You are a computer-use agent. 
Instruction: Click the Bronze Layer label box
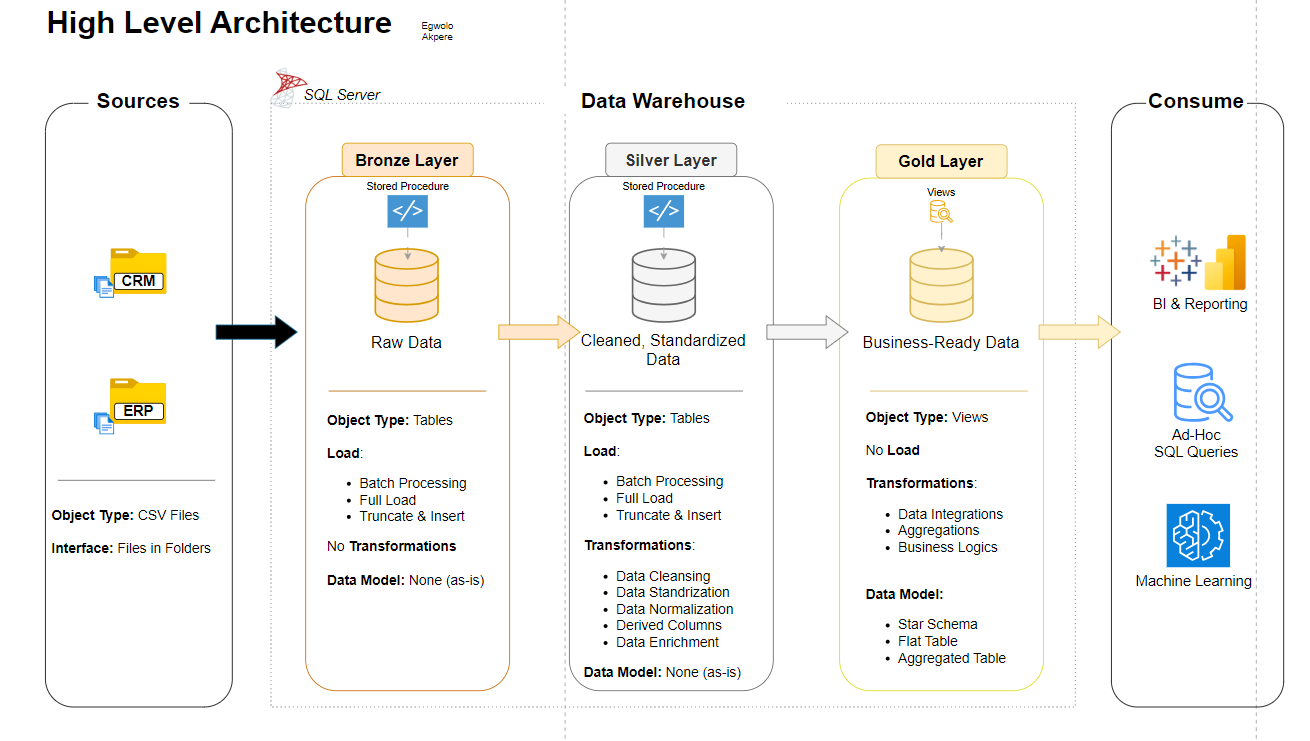[407, 160]
